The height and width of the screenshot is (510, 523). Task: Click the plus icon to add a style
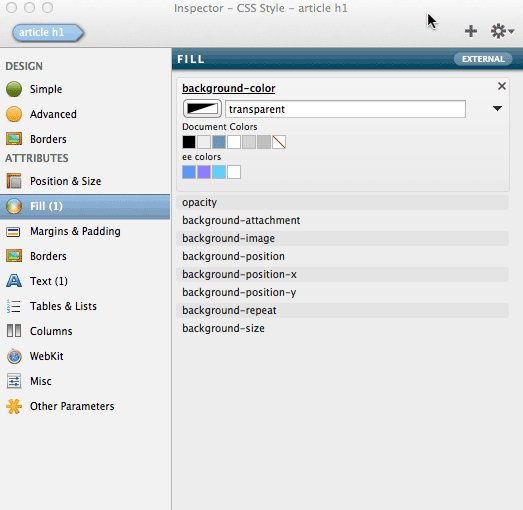click(471, 31)
